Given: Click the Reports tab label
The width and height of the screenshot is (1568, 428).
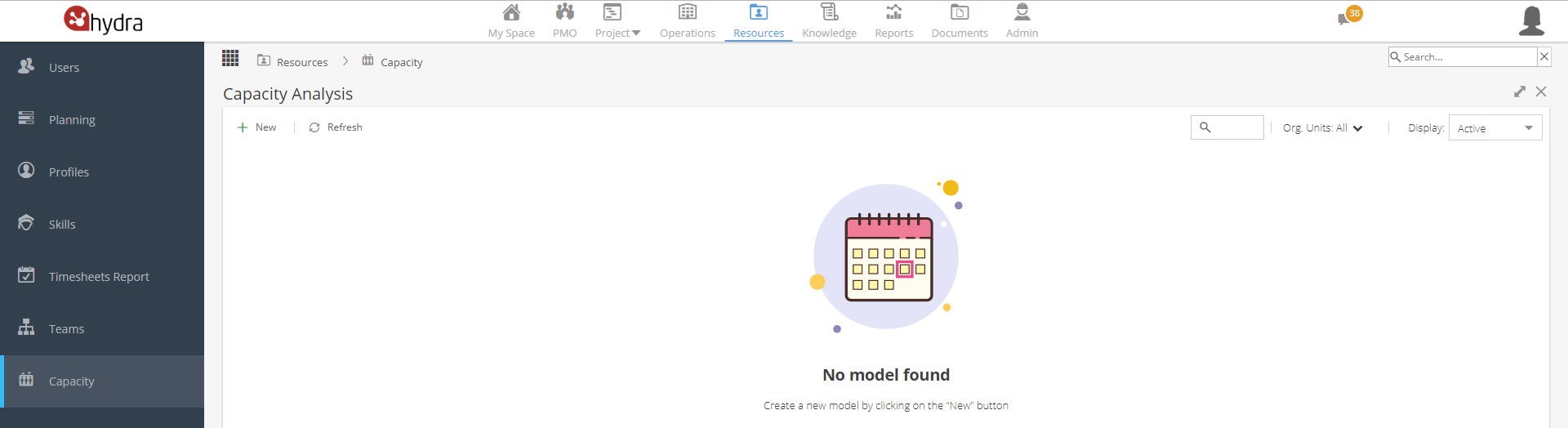Looking at the screenshot, I should [x=894, y=33].
